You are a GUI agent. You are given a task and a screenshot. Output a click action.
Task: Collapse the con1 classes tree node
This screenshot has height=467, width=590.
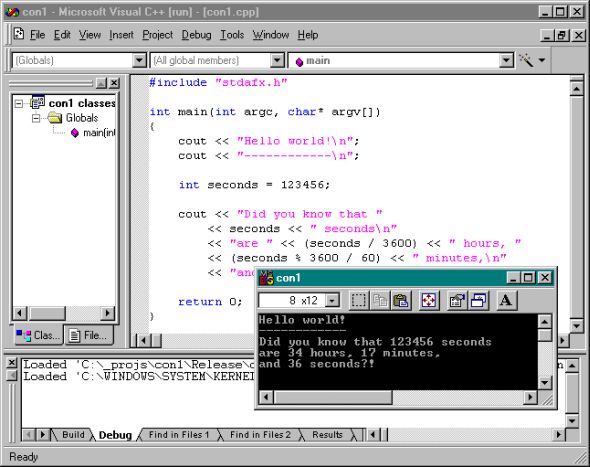(18, 103)
